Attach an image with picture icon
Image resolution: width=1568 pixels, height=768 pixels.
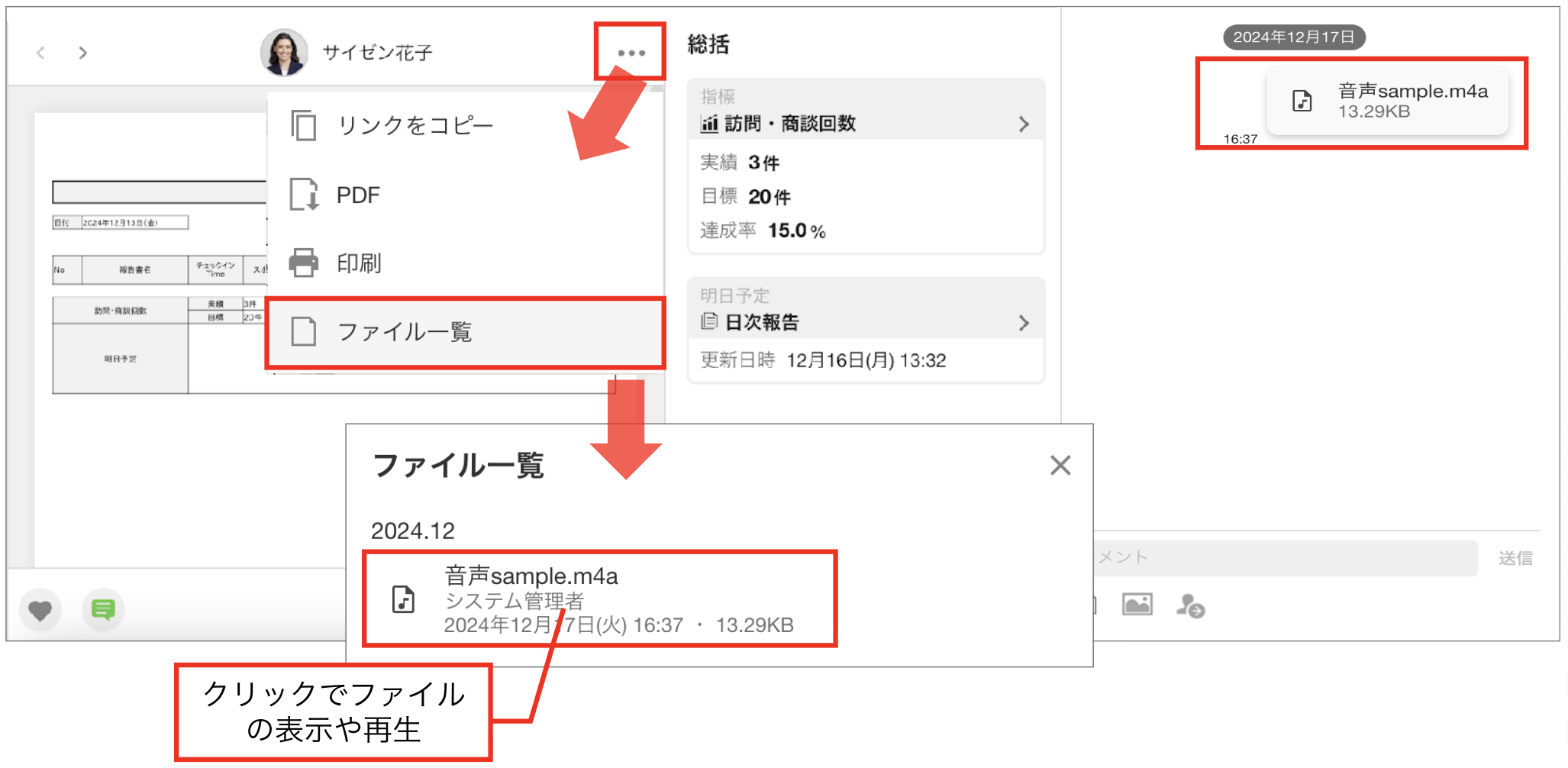coord(1137,605)
